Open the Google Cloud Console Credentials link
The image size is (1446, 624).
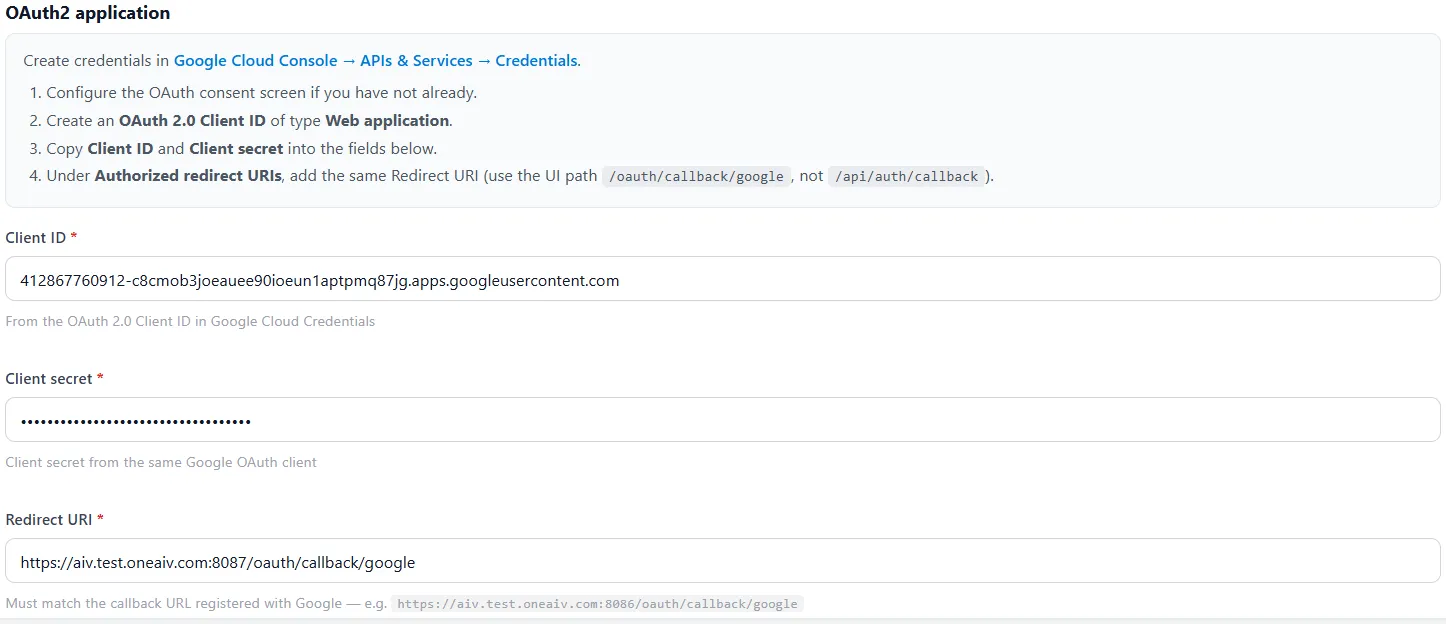[376, 61]
